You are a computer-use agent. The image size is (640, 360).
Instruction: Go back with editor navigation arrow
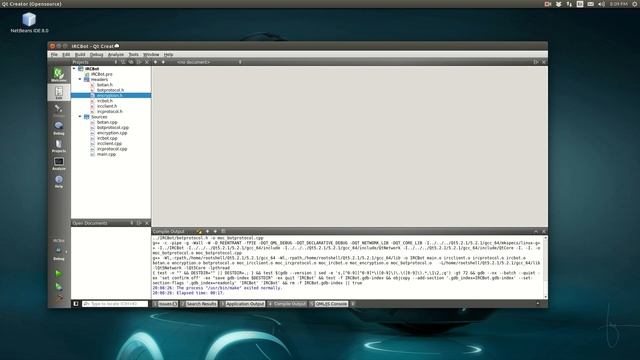point(156,62)
